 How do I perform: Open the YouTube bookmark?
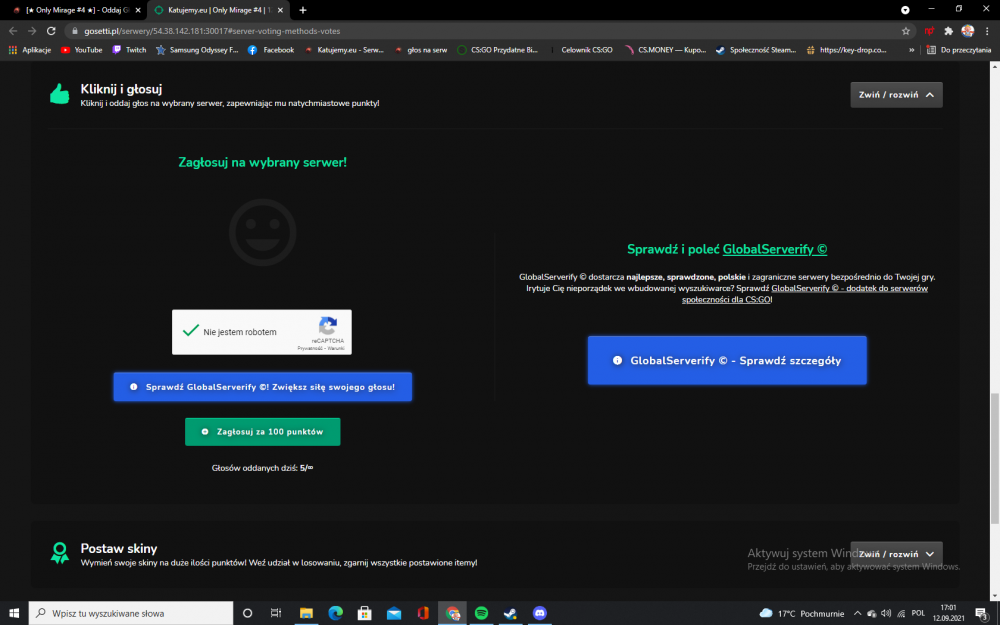[x=81, y=50]
